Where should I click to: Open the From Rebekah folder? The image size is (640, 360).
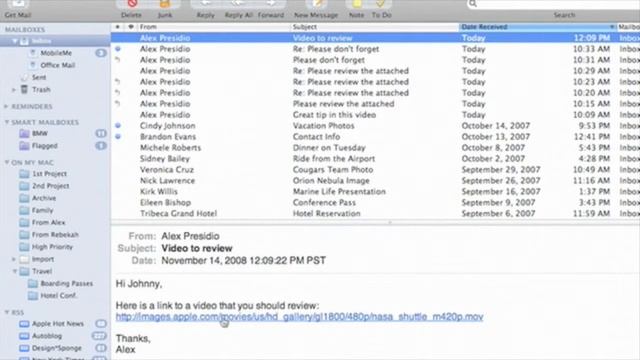(55, 235)
